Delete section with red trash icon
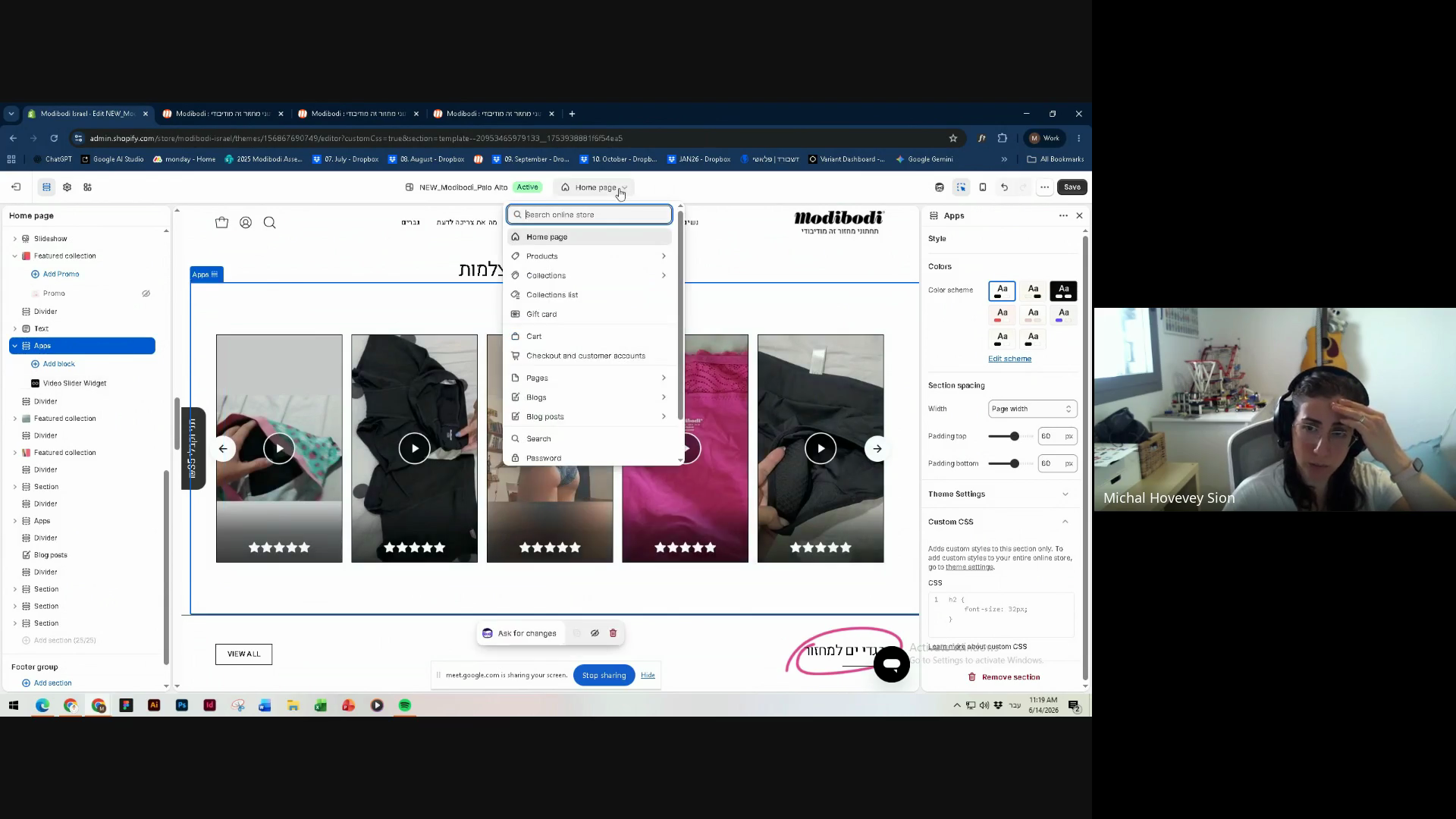Viewport: 1456px width, 819px height. 613,633
